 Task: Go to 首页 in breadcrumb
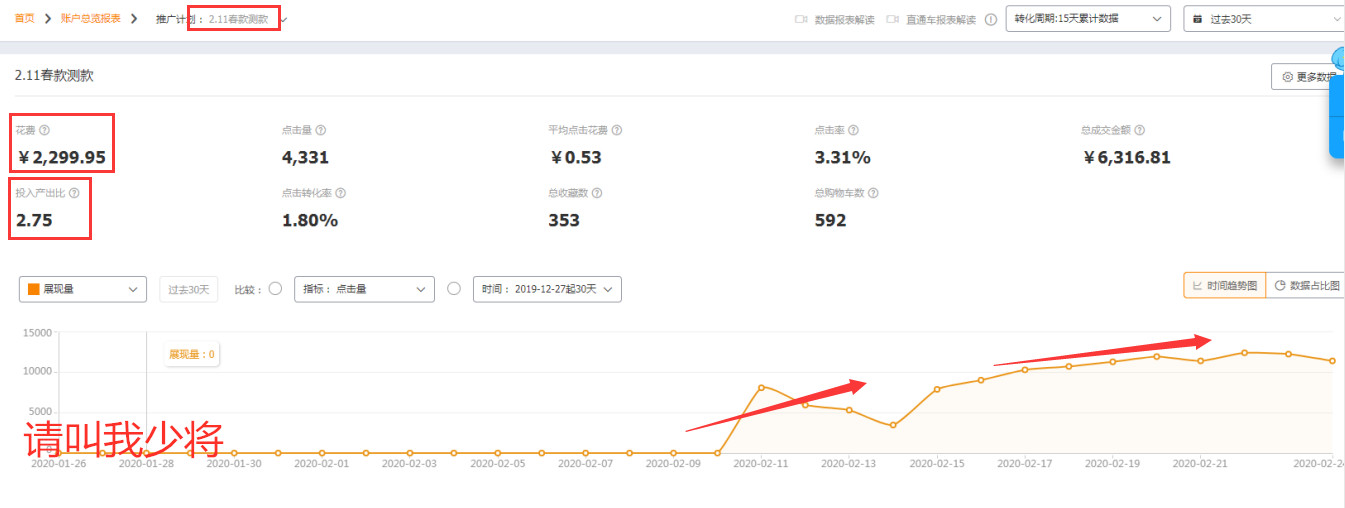pos(25,19)
